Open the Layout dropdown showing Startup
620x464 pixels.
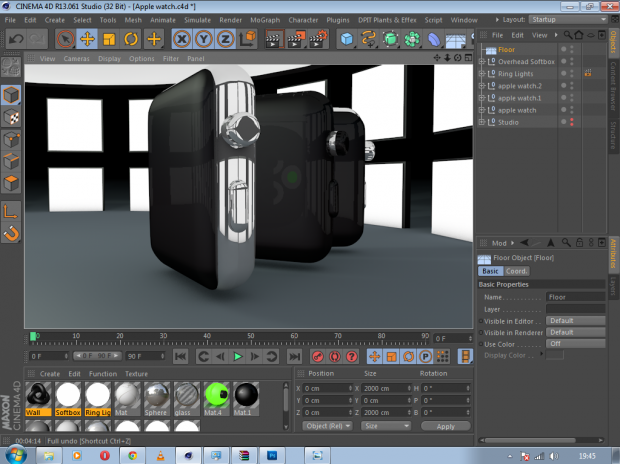point(568,20)
